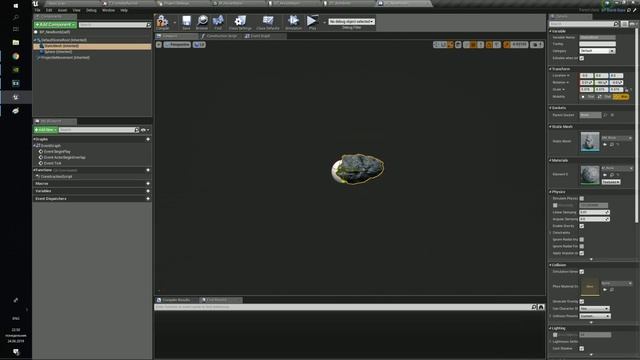Toggle Cast Shadow checkbox

[x=582, y=349]
